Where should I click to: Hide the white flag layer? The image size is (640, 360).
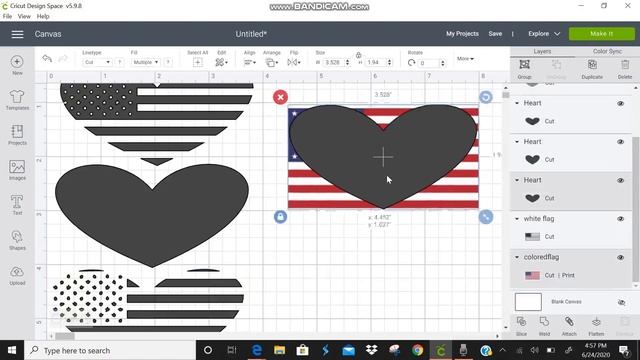click(621, 219)
